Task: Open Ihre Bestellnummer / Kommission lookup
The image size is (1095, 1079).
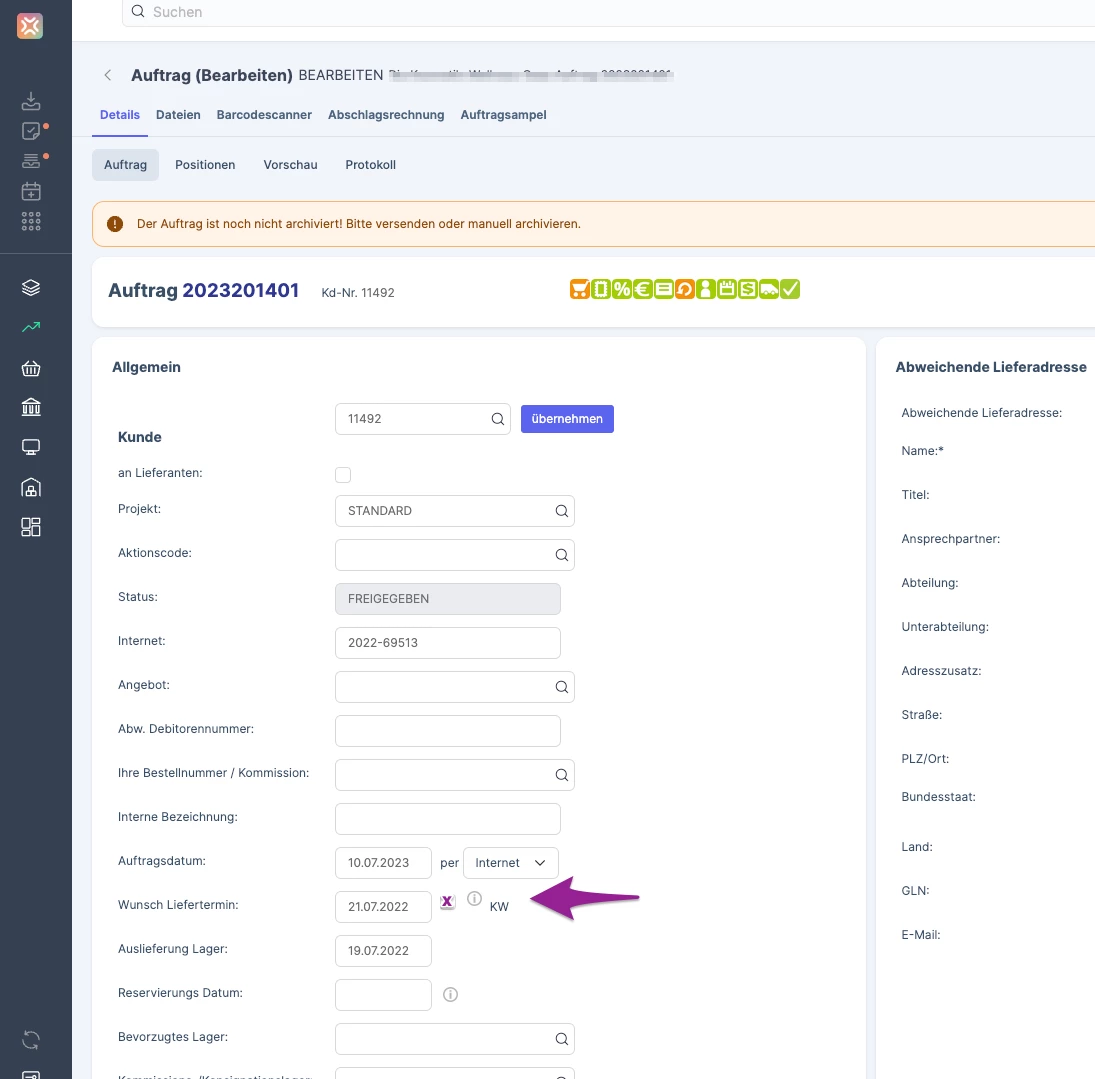Action: (561, 775)
